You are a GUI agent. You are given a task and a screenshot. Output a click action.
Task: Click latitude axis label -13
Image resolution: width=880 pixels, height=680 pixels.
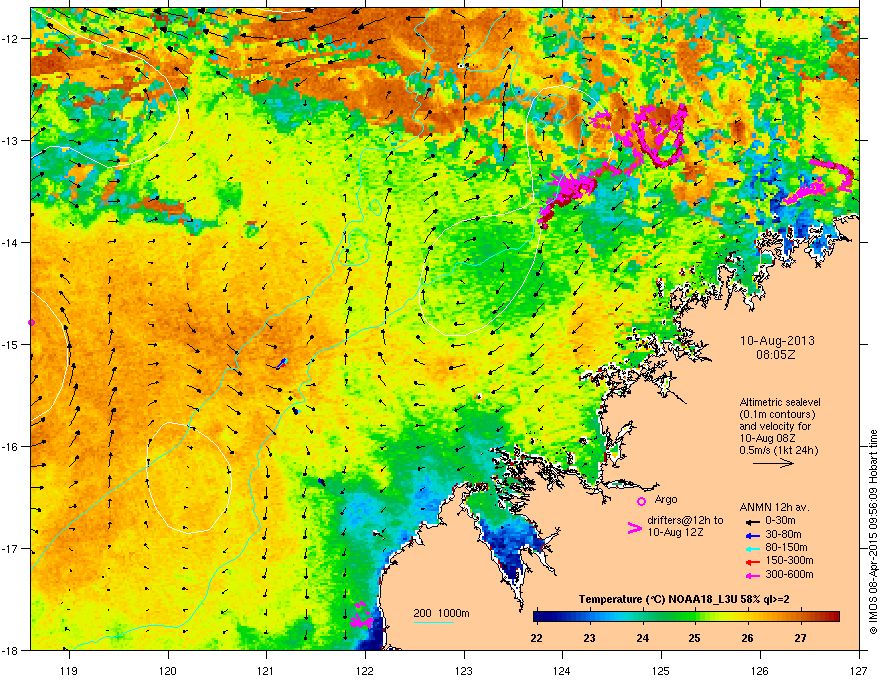(x=11, y=141)
